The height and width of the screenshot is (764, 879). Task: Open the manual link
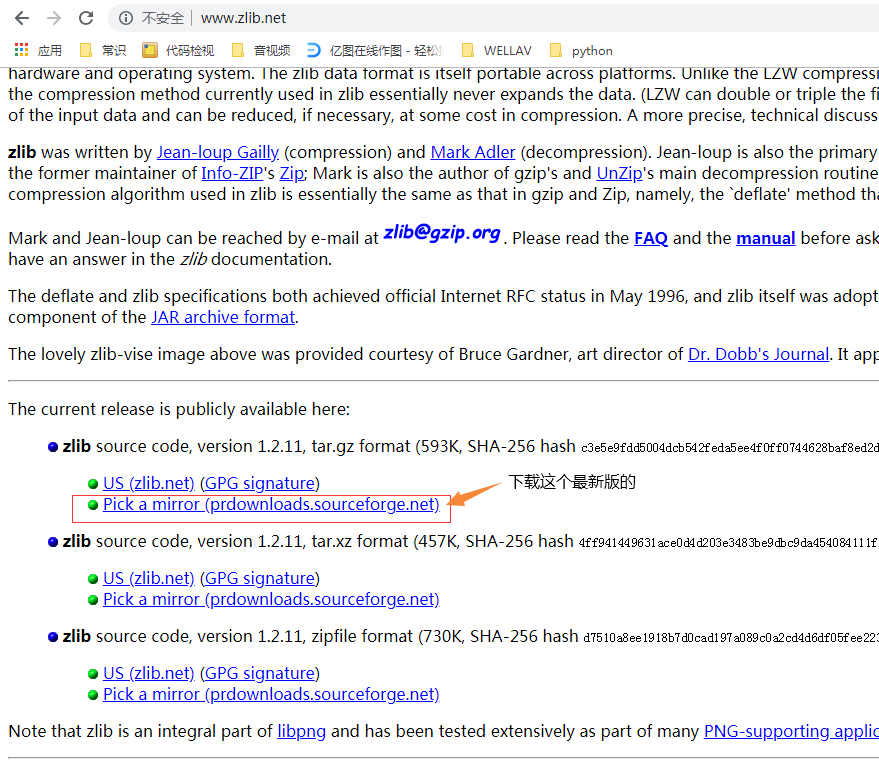[x=766, y=238]
